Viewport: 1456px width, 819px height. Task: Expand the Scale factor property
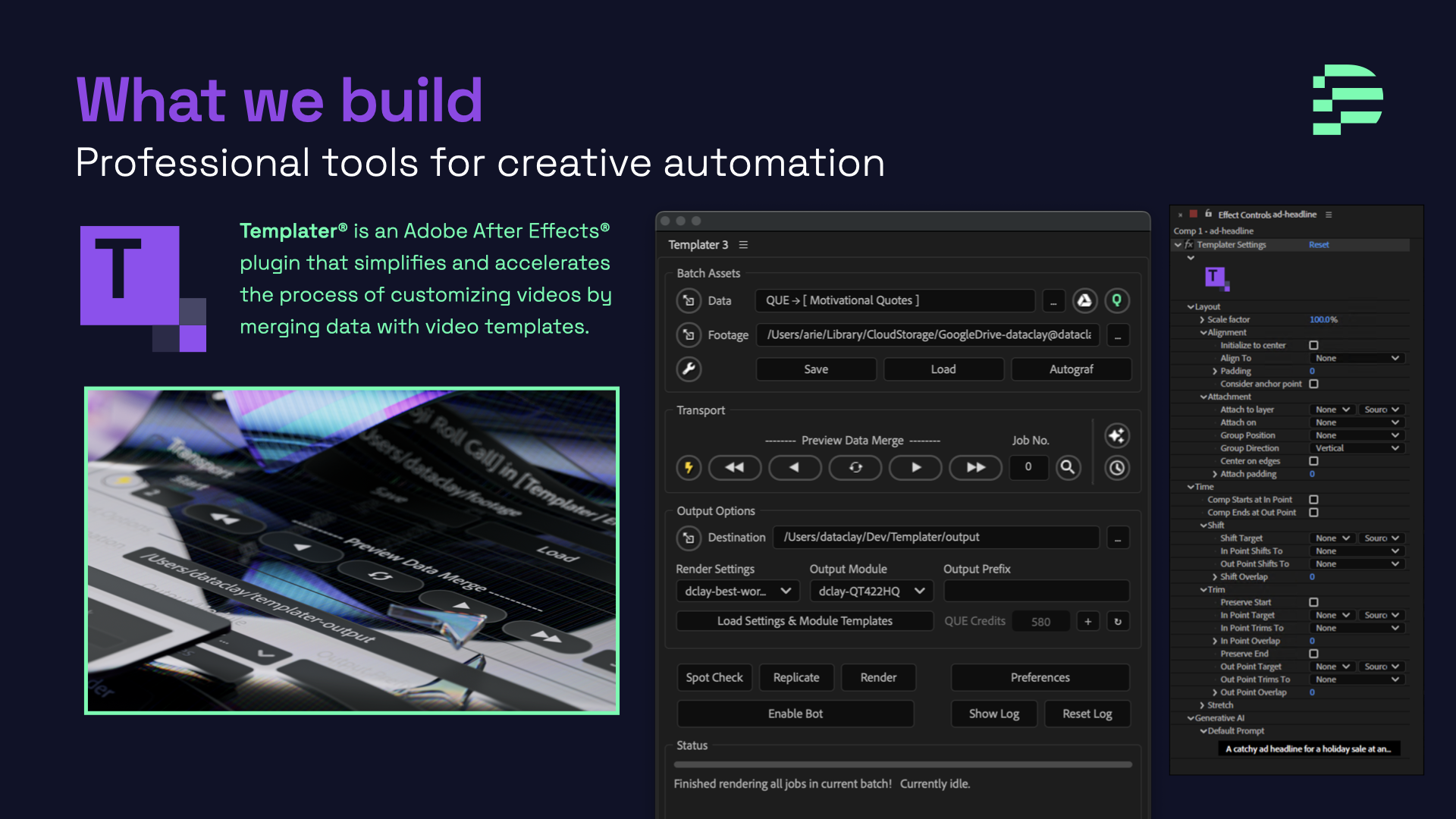[x=1202, y=320]
